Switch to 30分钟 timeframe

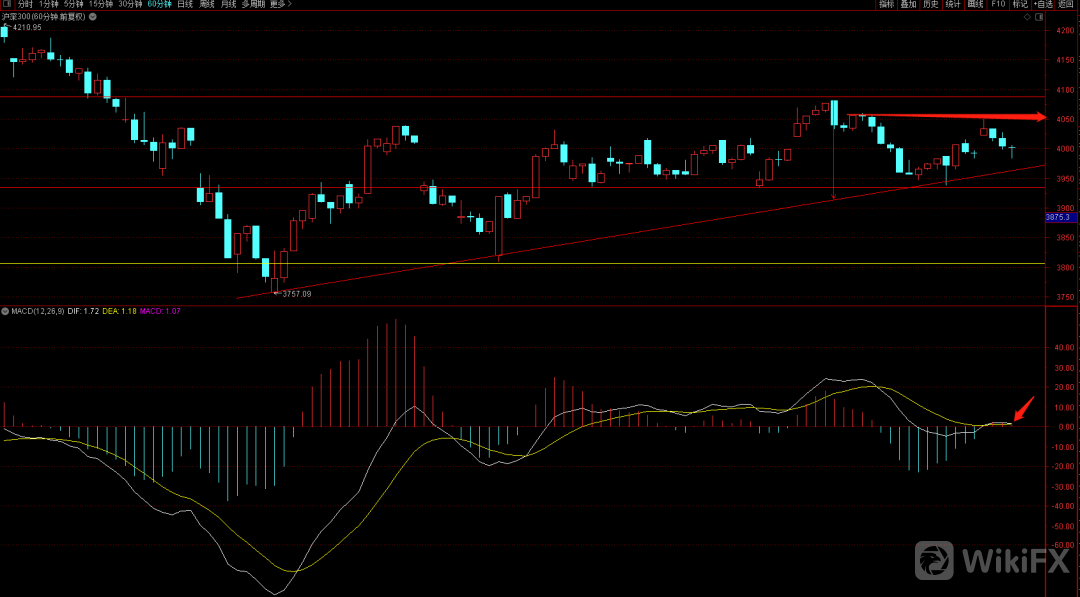tap(130, 5)
